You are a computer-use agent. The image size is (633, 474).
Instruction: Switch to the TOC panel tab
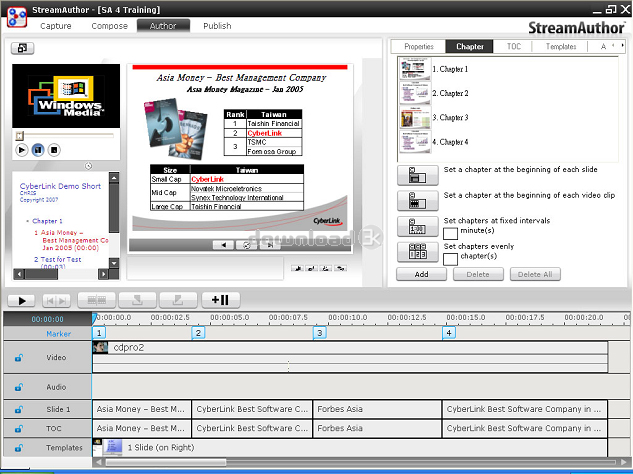tap(514, 46)
